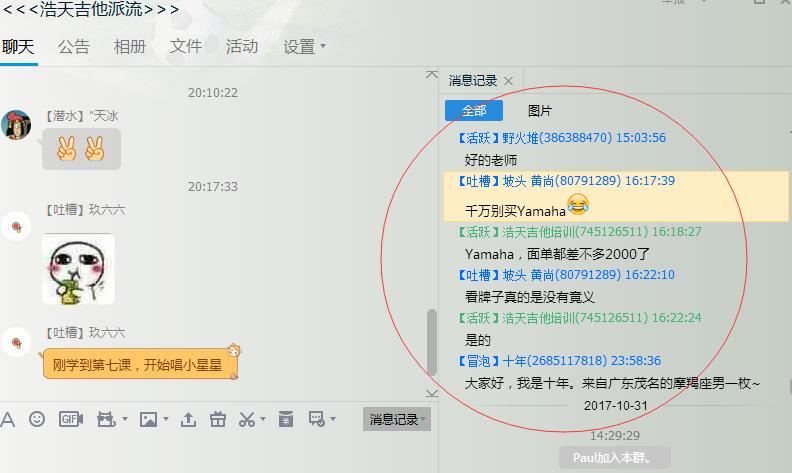The width and height of the screenshot is (792, 473).
Task: Close the 消息记录 panel tab
Action: click(509, 81)
